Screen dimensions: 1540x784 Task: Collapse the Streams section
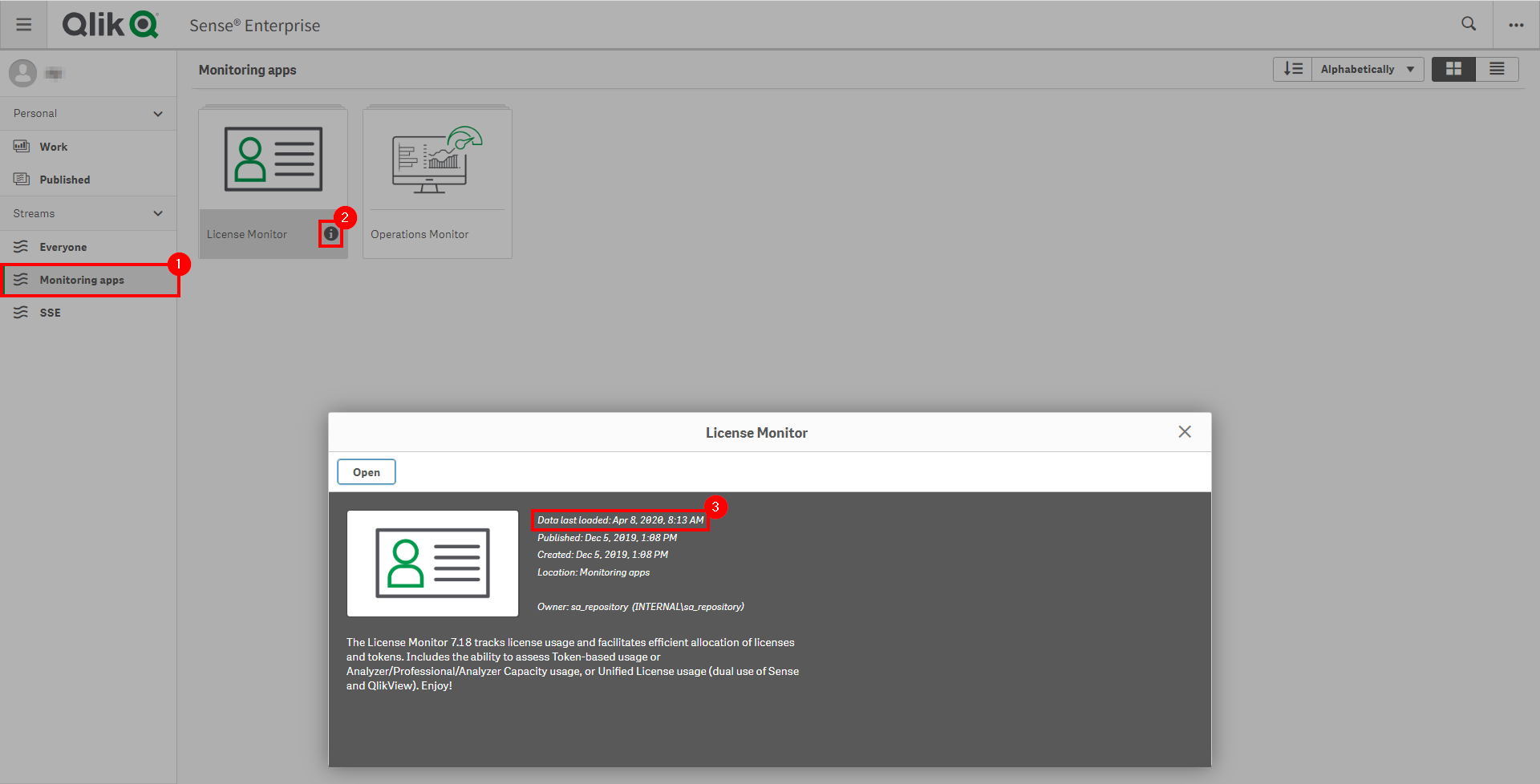[158, 212]
